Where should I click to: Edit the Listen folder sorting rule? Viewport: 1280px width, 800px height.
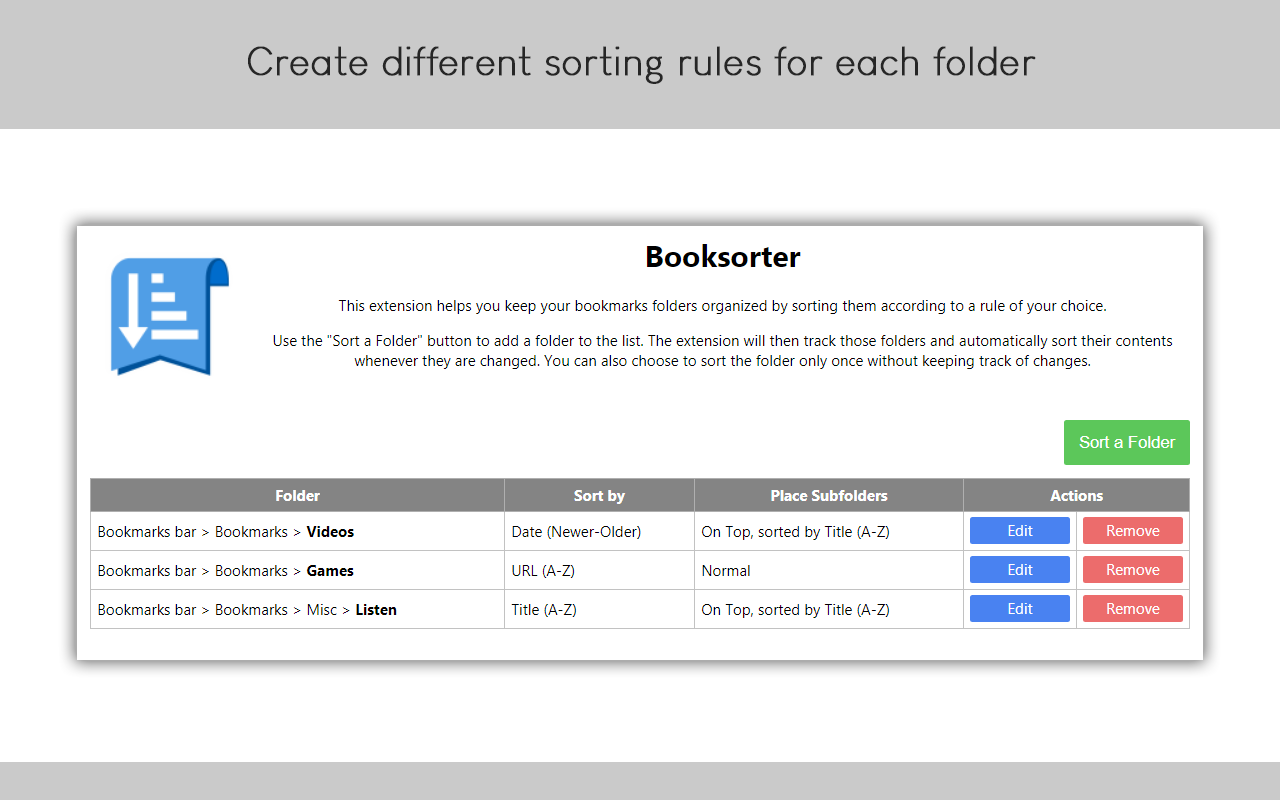click(1019, 608)
